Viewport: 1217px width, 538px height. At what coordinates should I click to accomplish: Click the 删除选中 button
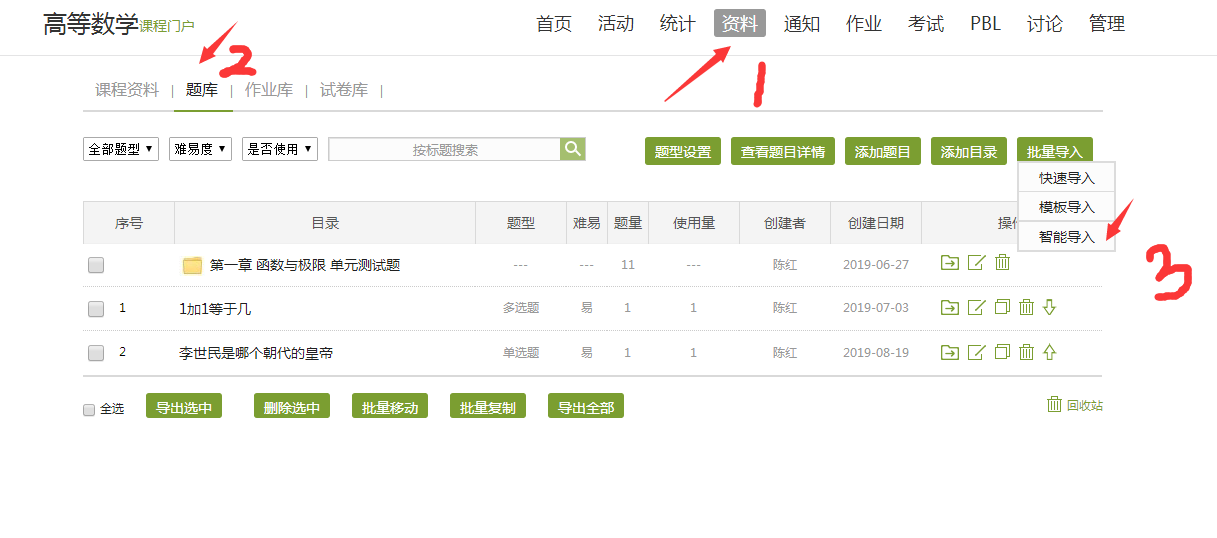point(292,406)
